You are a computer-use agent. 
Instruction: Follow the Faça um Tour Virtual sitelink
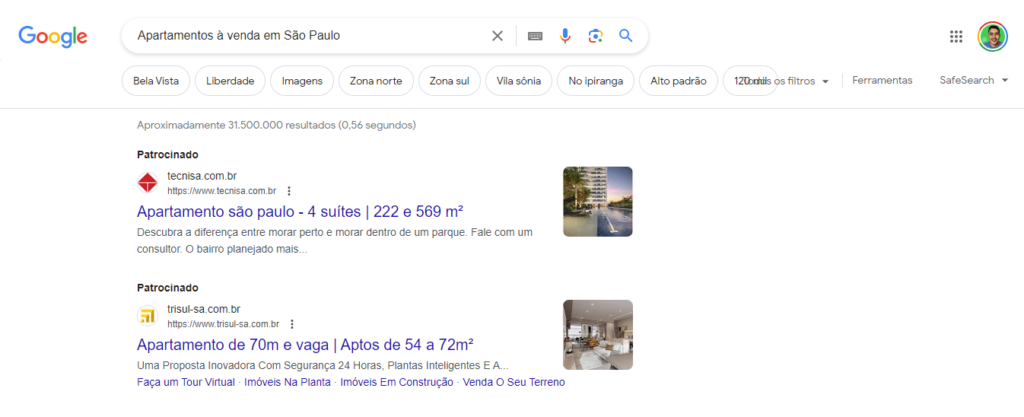click(185, 382)
